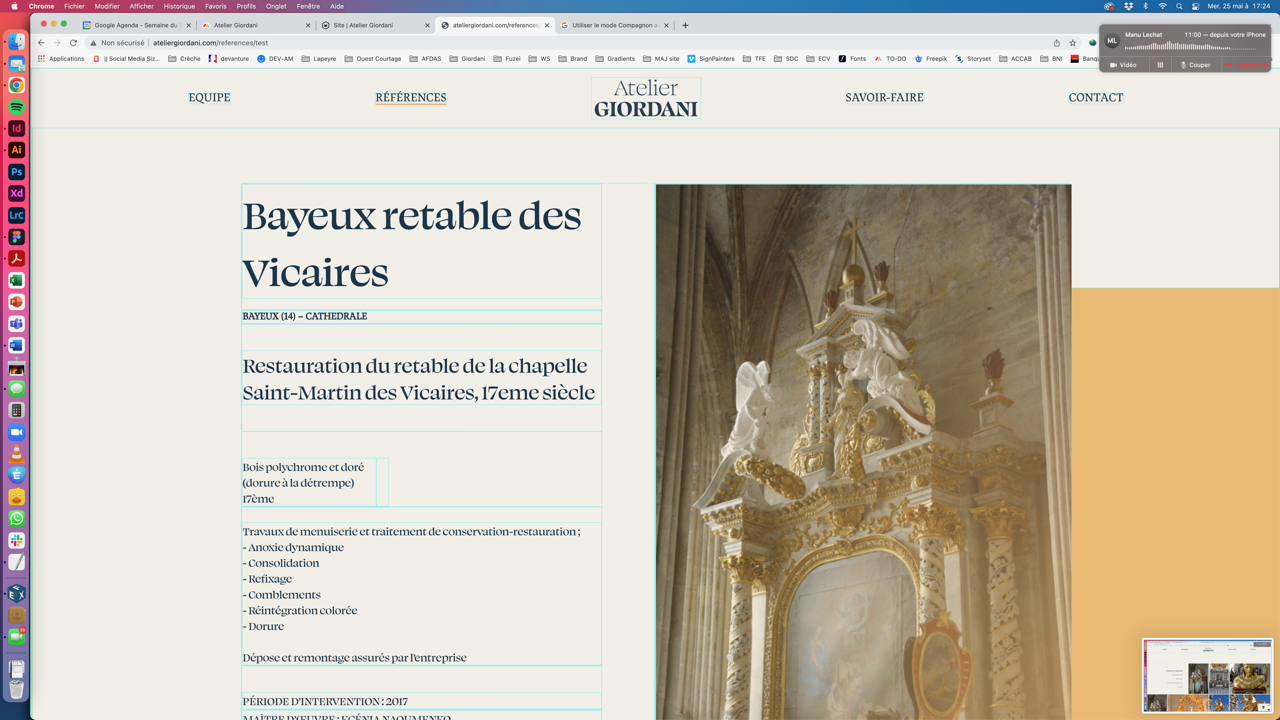Open Microsoft Teams in the dock
This screenshot has height=720, width=1280.
[16, 323]
